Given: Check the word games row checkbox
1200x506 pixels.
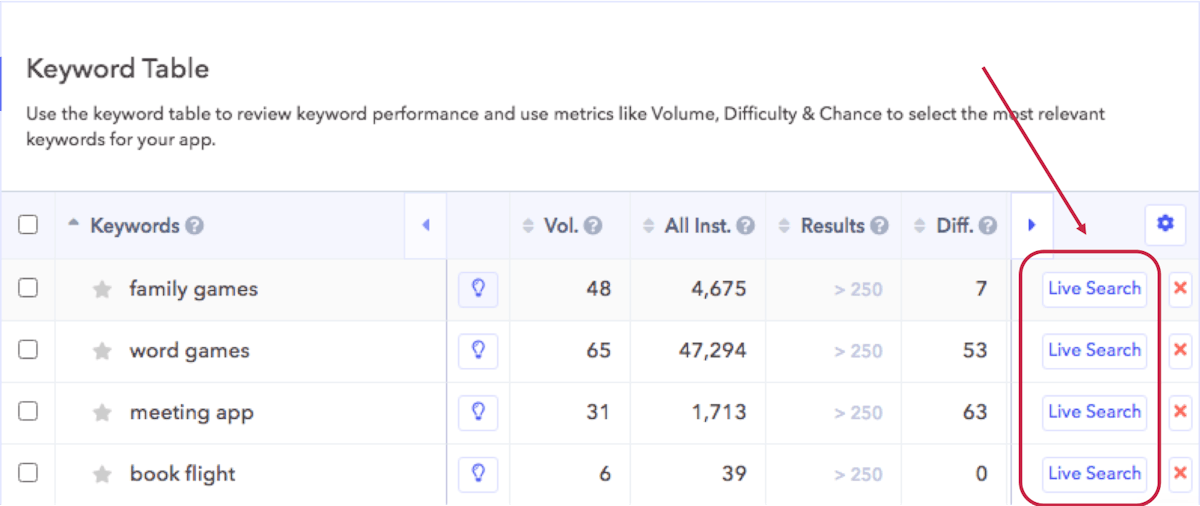Looking at the screenshot, I should point(28,350).
